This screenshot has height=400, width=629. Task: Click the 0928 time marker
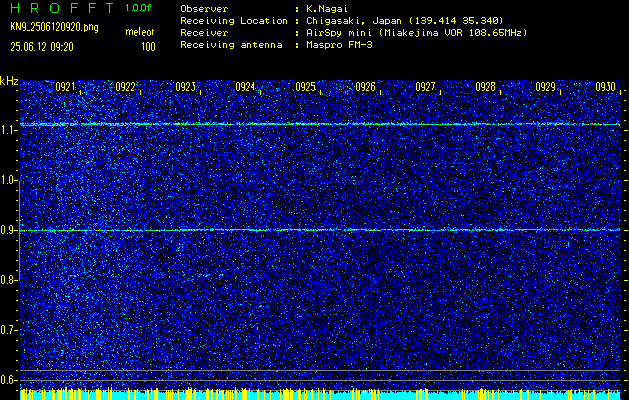485,87
